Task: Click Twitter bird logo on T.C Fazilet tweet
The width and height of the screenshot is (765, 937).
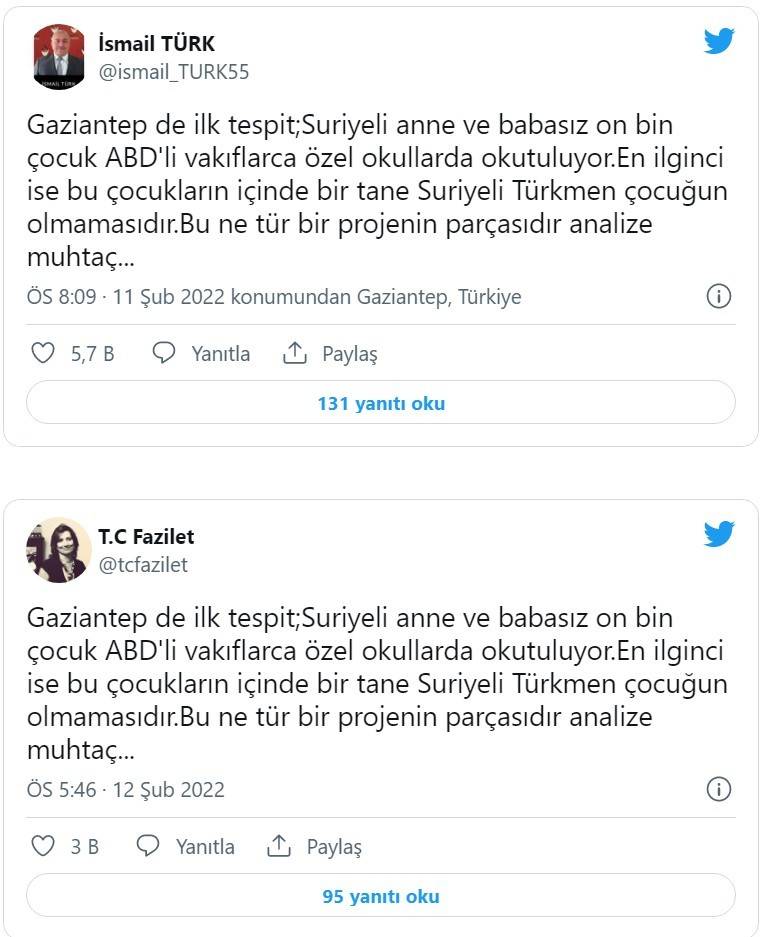Action: tap(719, 534)
